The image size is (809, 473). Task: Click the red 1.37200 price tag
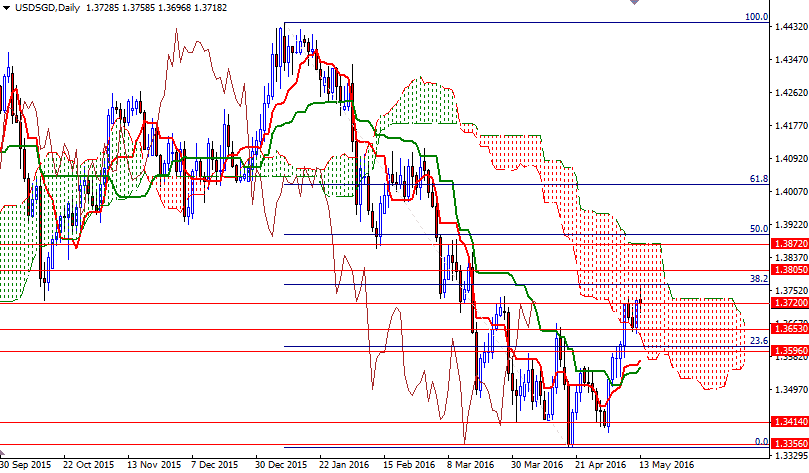click(789, 303)
